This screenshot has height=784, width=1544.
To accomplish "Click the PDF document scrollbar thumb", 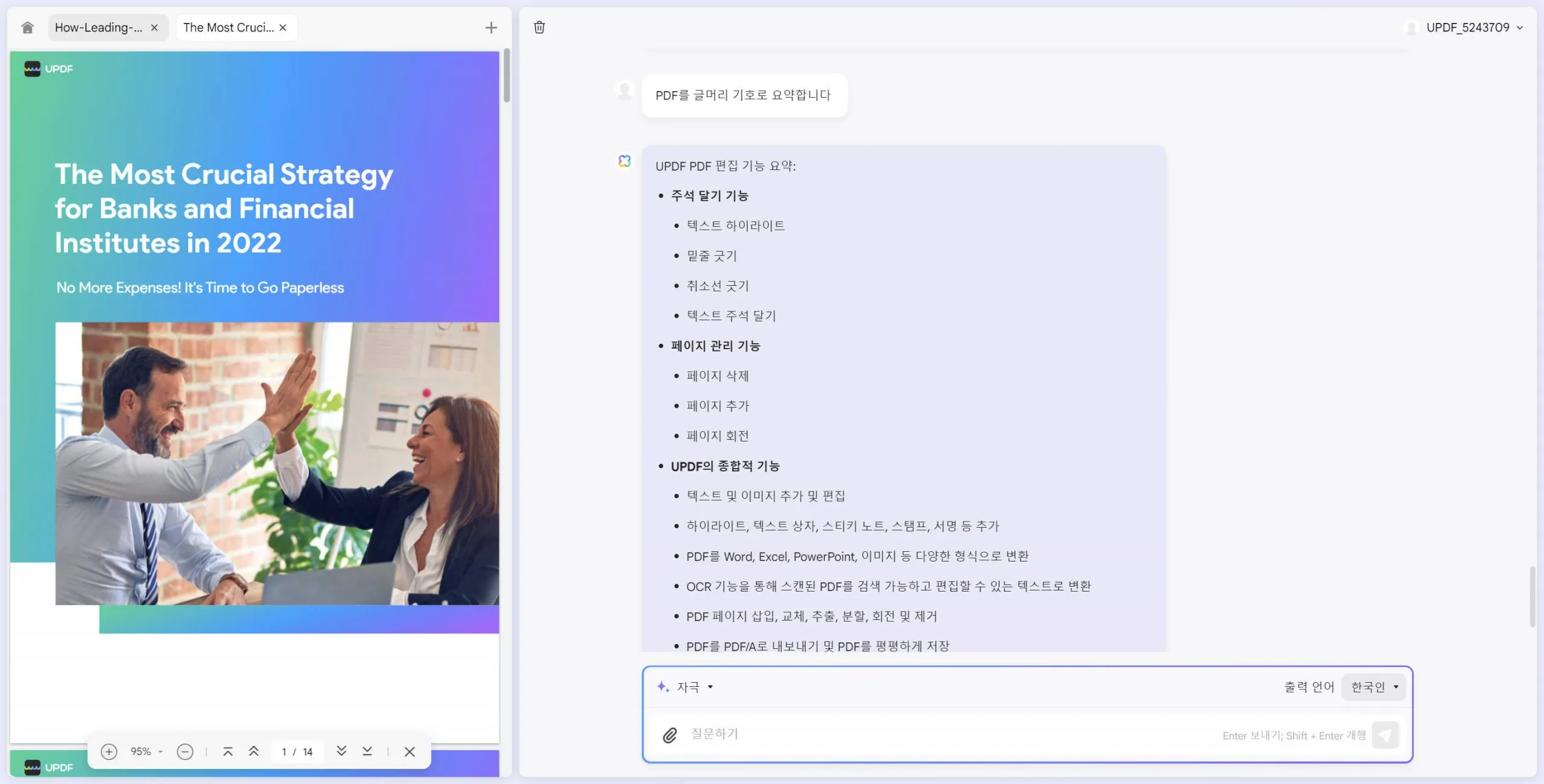I will [507, 75].
